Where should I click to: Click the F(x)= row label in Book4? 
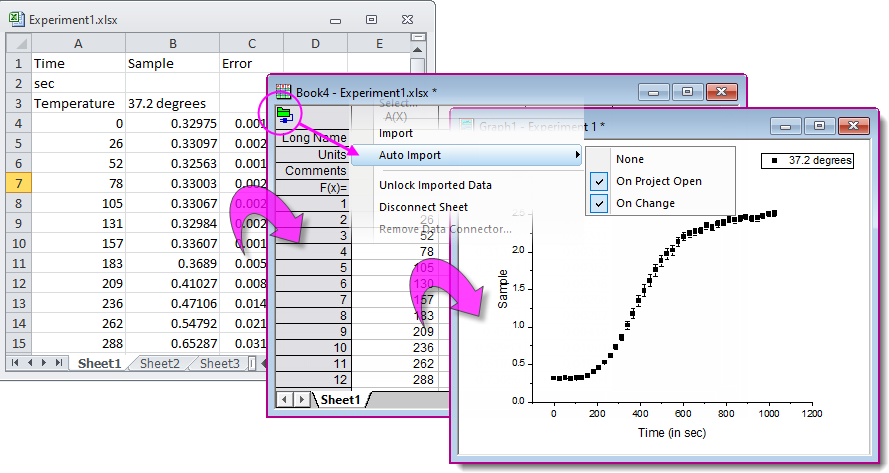(x=313, y=188)
